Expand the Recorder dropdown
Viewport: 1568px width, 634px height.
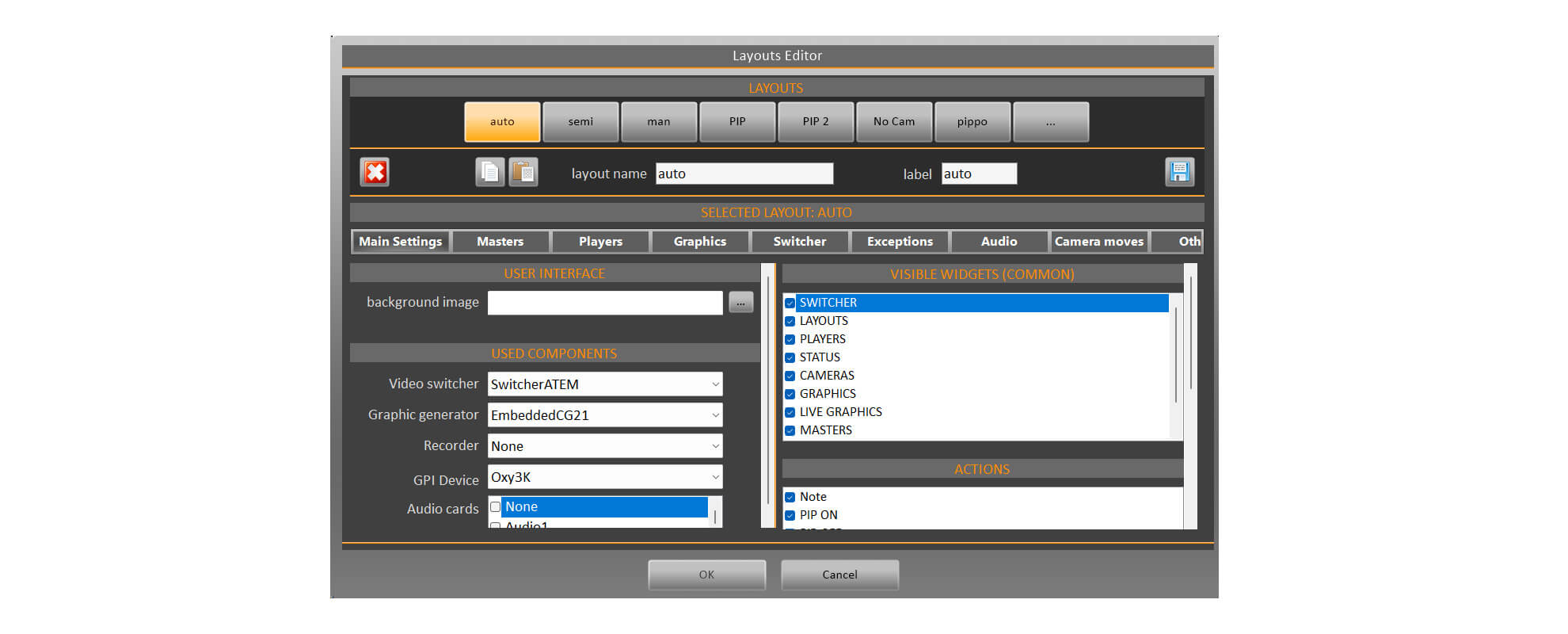[x=715, y=446]
